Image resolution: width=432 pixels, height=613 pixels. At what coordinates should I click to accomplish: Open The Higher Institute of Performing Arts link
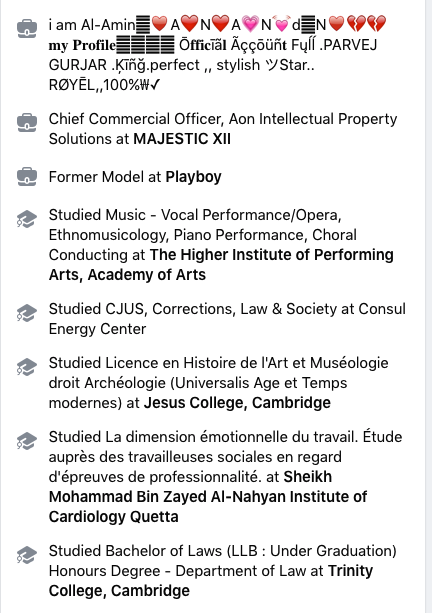tap(221, 265)
